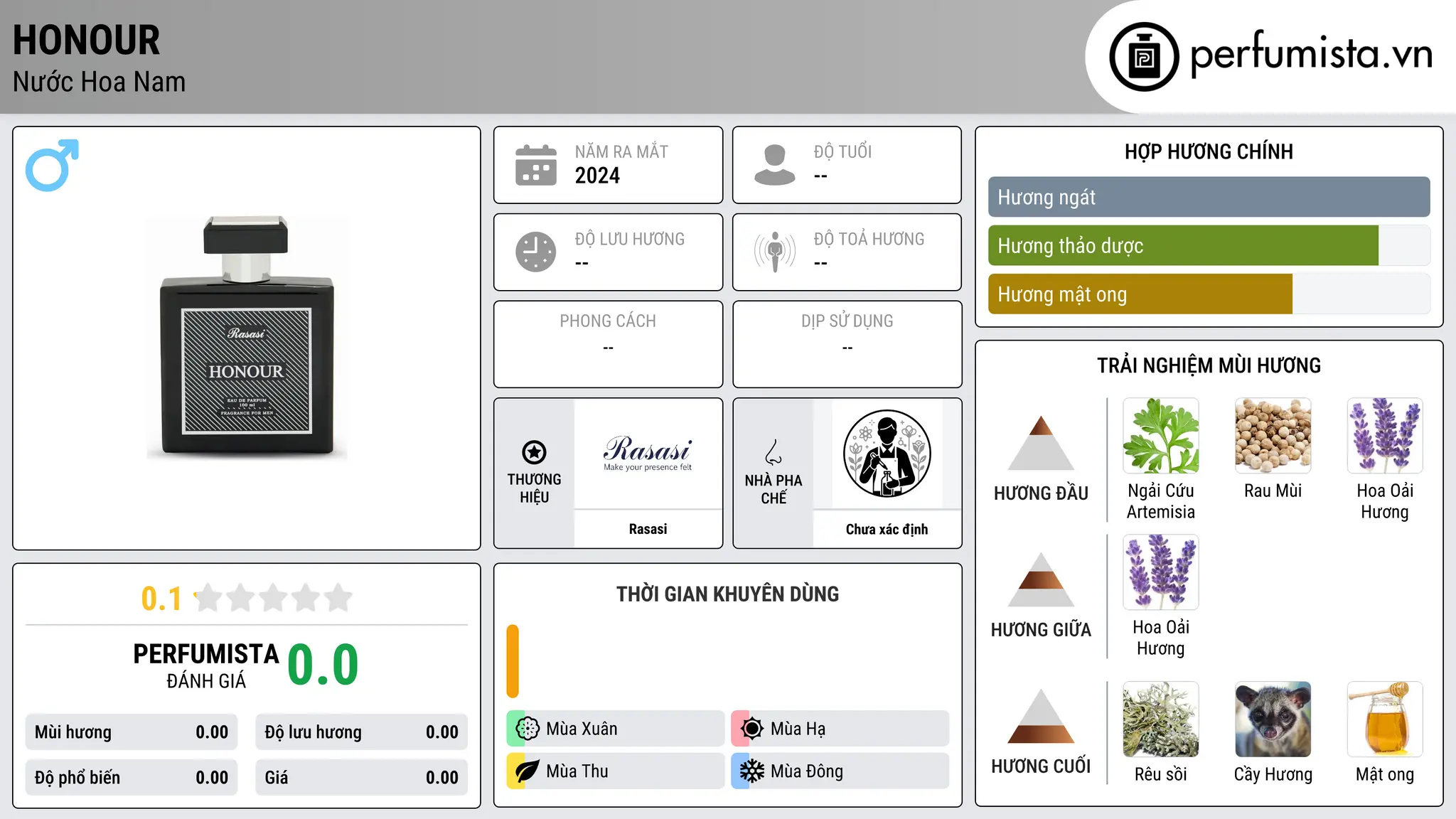Screen dimensions: 1456x819
Task: Click the sillage radiating person icon
Action: (x=774, y=252)
